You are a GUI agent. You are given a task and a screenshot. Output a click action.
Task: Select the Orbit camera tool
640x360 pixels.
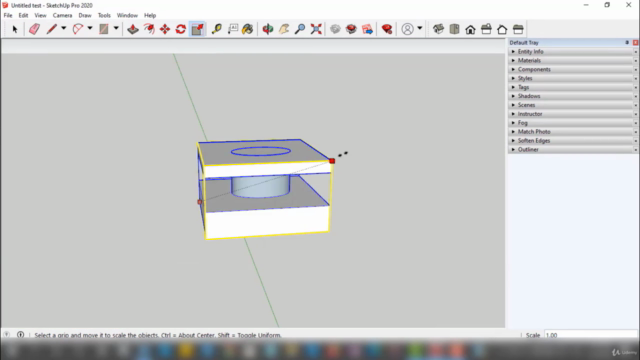[268, 29]
